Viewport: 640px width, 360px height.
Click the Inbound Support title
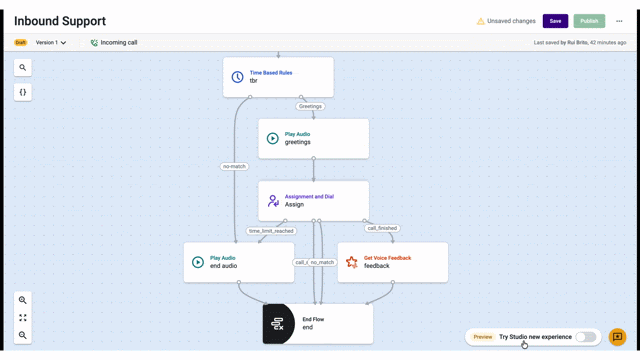pyautogui.click(x=60, y=21)
